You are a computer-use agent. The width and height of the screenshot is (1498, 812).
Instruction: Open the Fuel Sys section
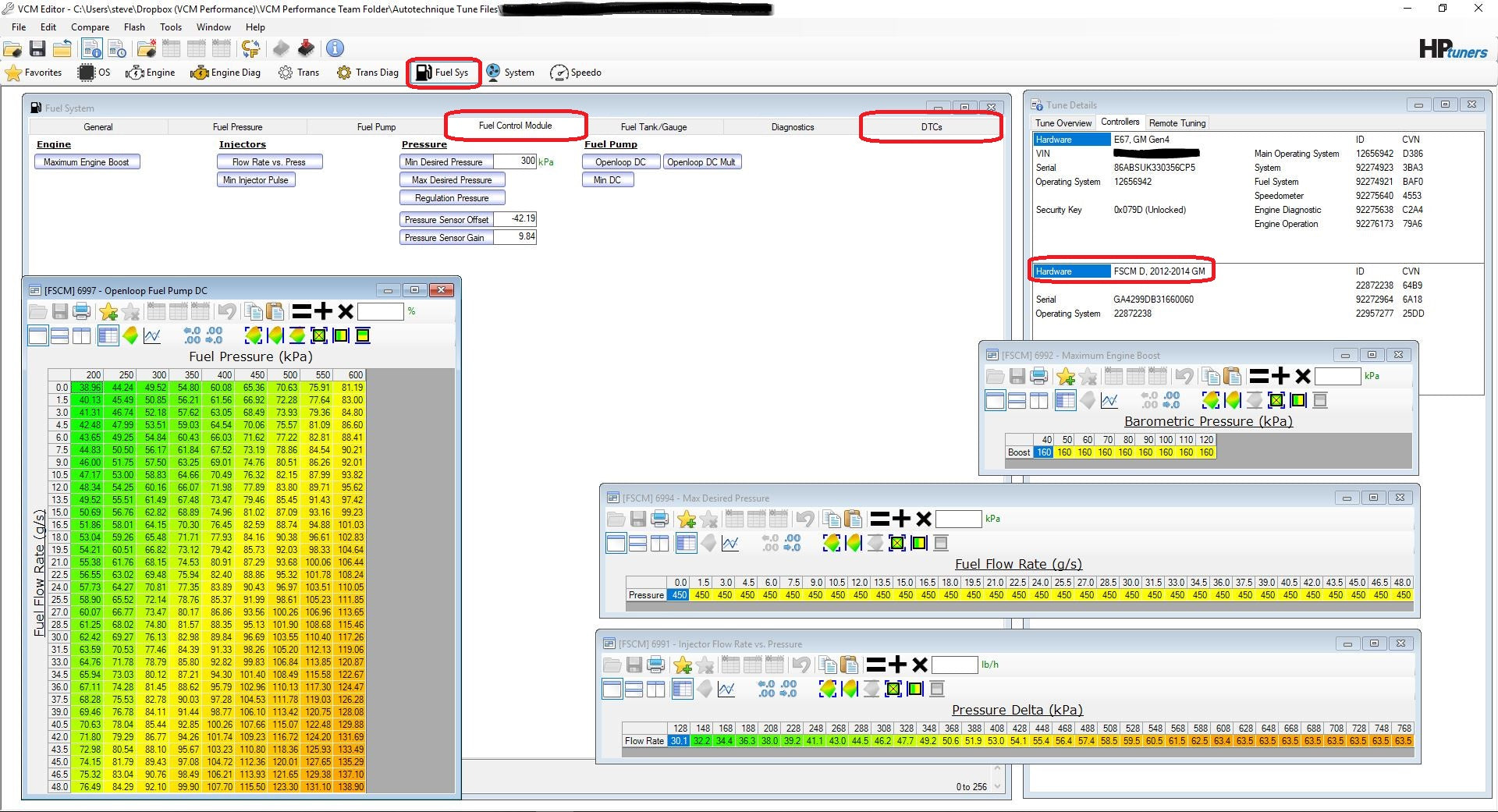pos(442,73)
